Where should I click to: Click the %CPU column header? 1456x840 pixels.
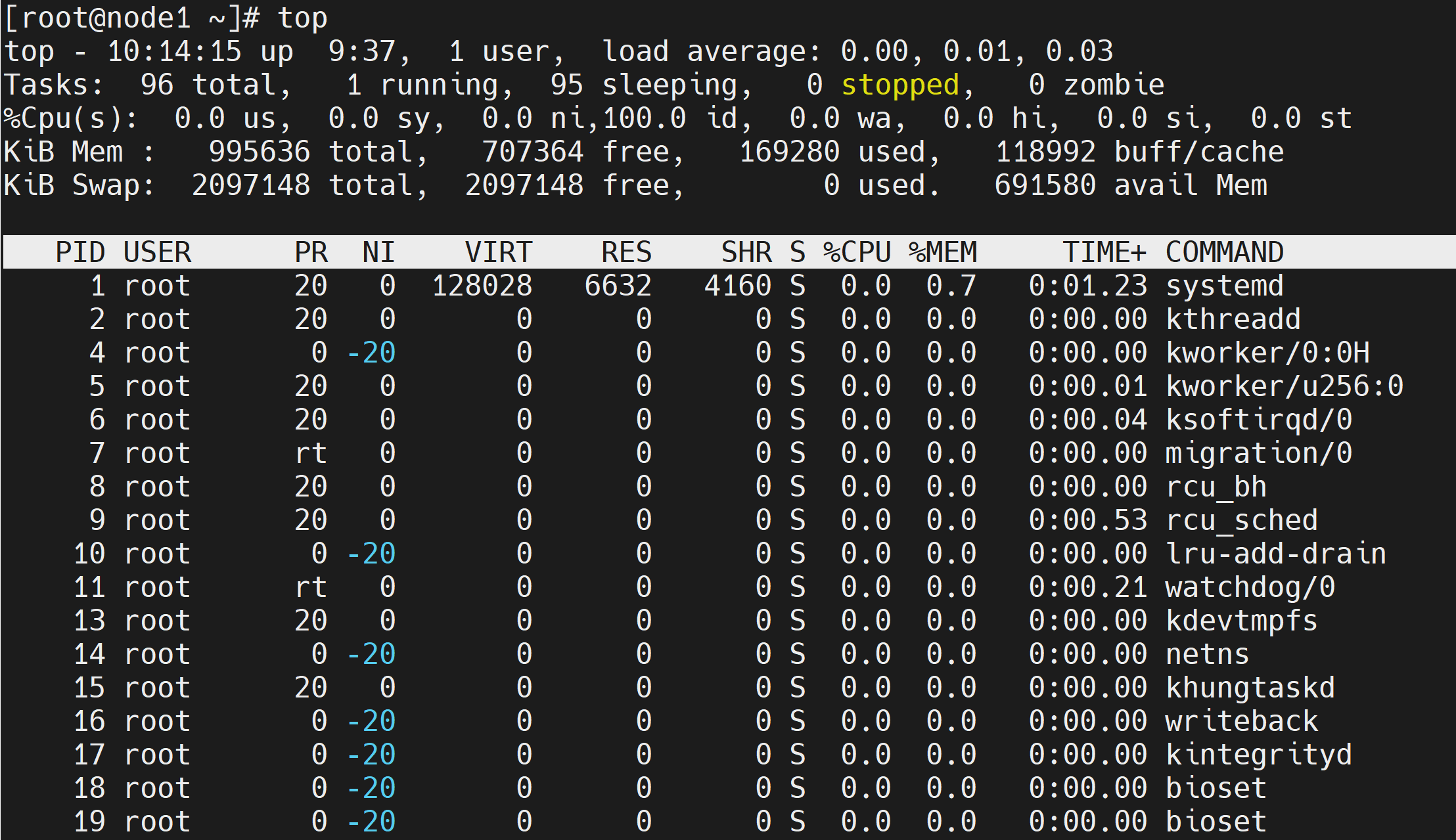click(857, 252)
